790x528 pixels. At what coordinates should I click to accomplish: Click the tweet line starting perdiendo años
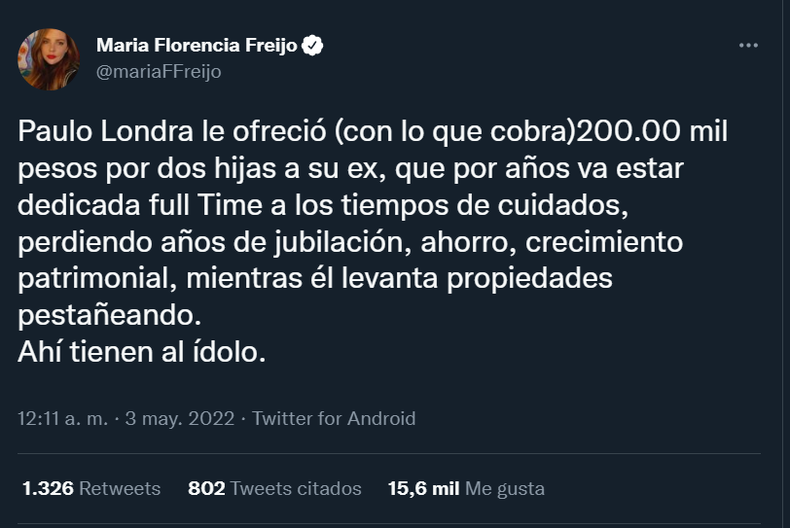[350, 242]
